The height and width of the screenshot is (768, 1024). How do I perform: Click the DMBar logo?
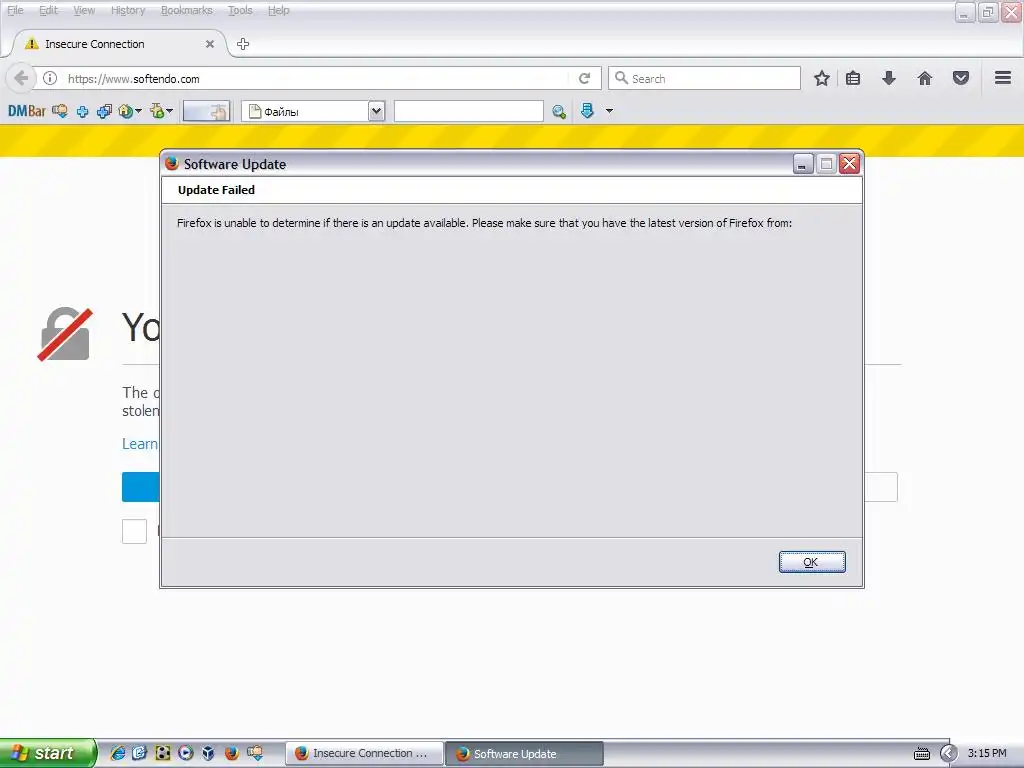[x=27, y=111]
